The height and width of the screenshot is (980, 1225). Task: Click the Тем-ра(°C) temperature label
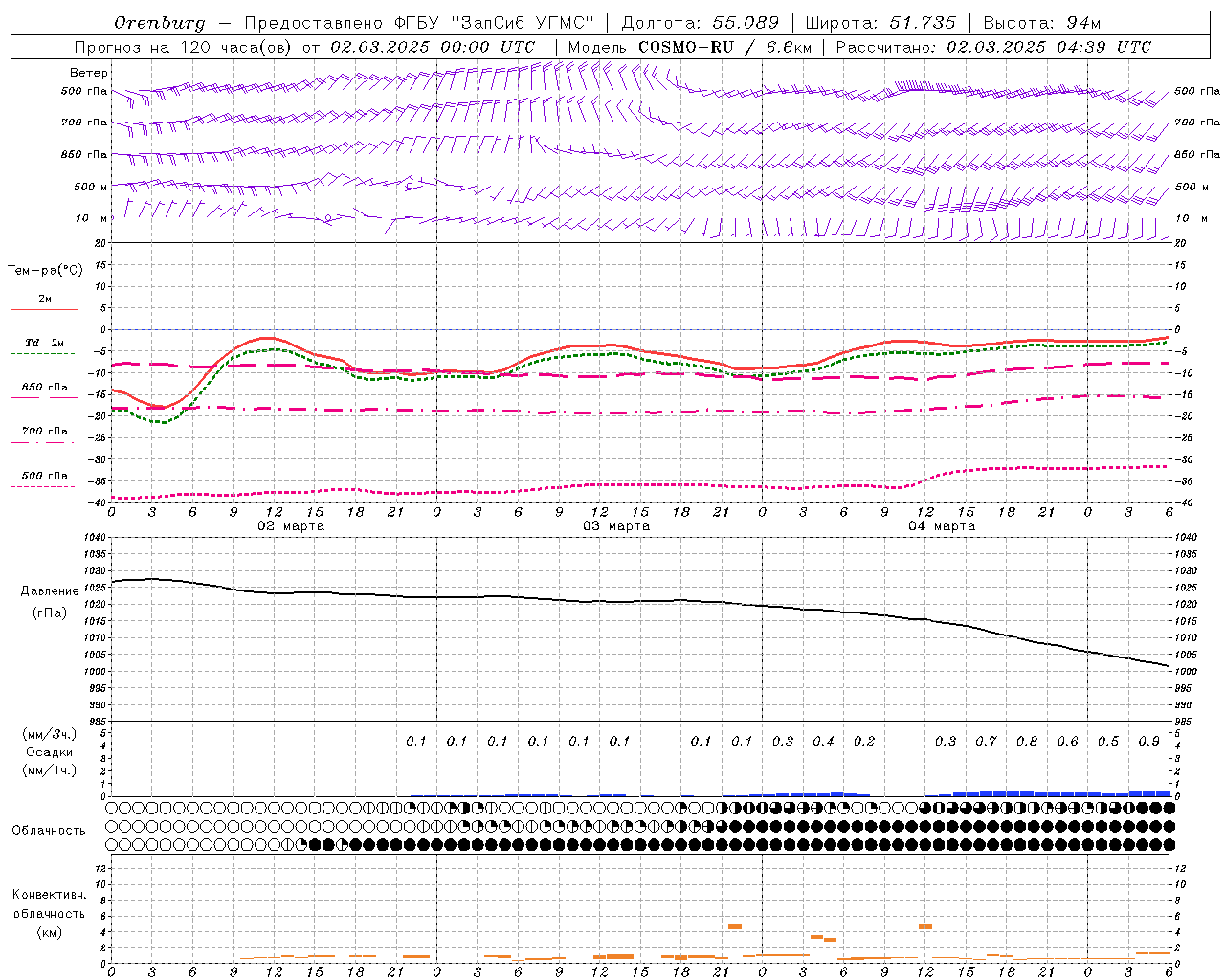(45, 271)
